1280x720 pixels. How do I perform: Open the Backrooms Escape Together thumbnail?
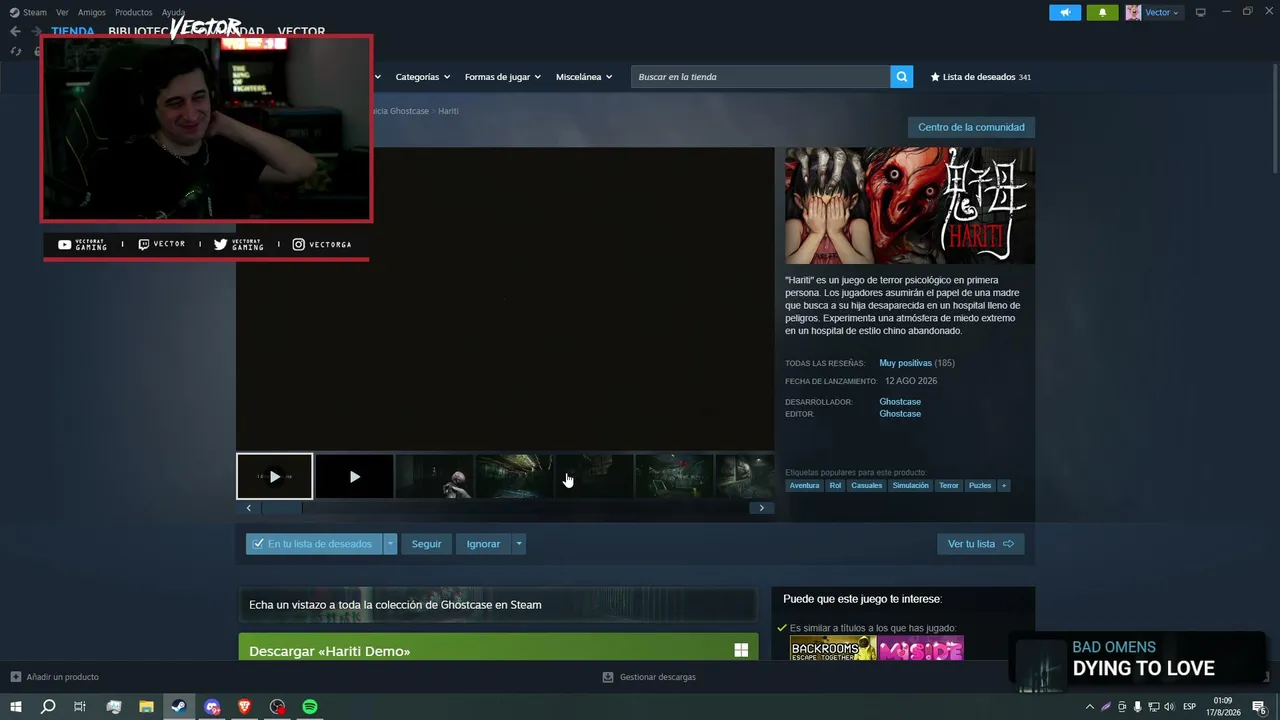click(x=833, y=649)
